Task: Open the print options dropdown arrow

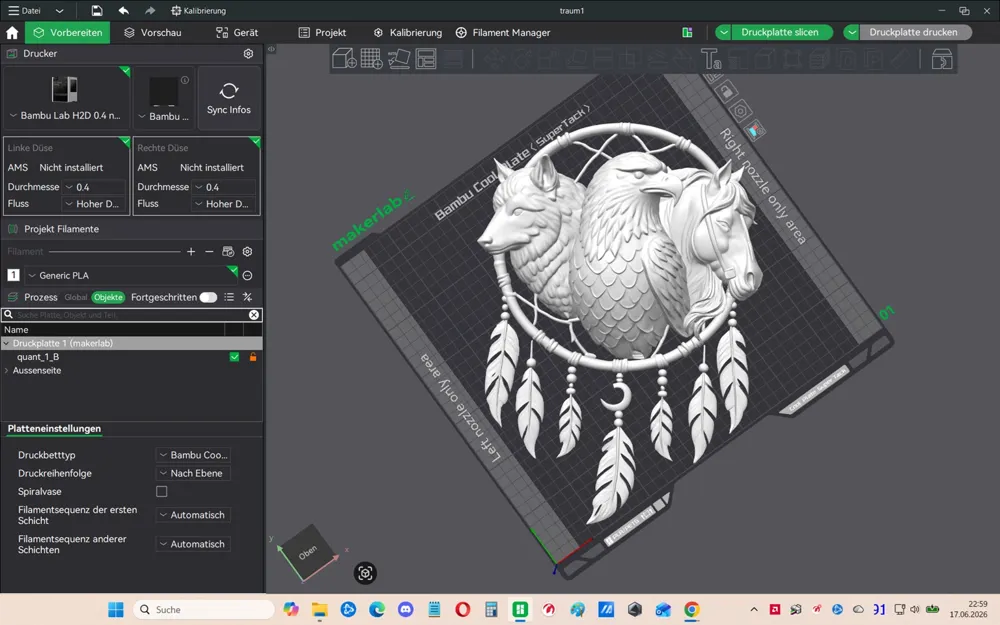Action: point(851,33)
